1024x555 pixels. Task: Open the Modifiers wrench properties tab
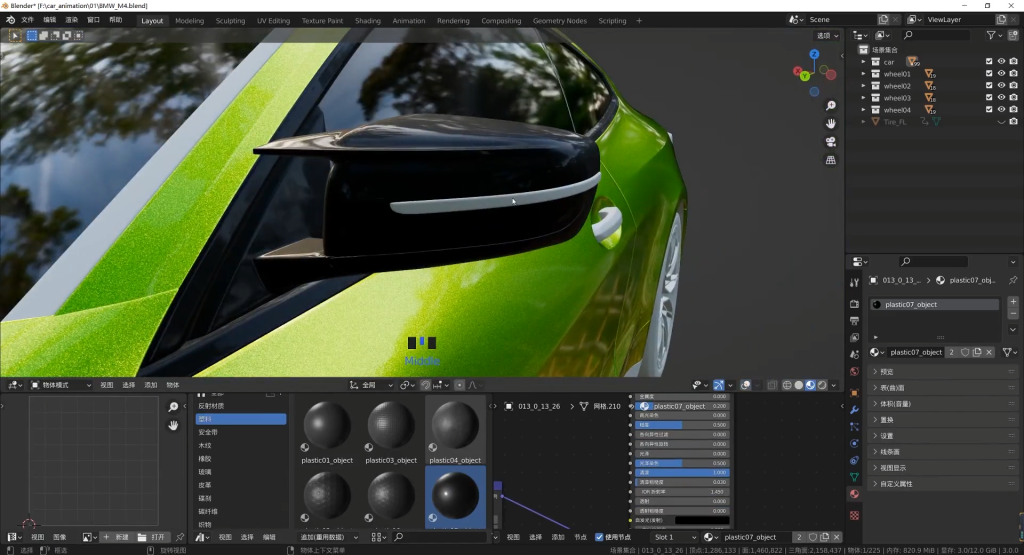coord(854,410)
